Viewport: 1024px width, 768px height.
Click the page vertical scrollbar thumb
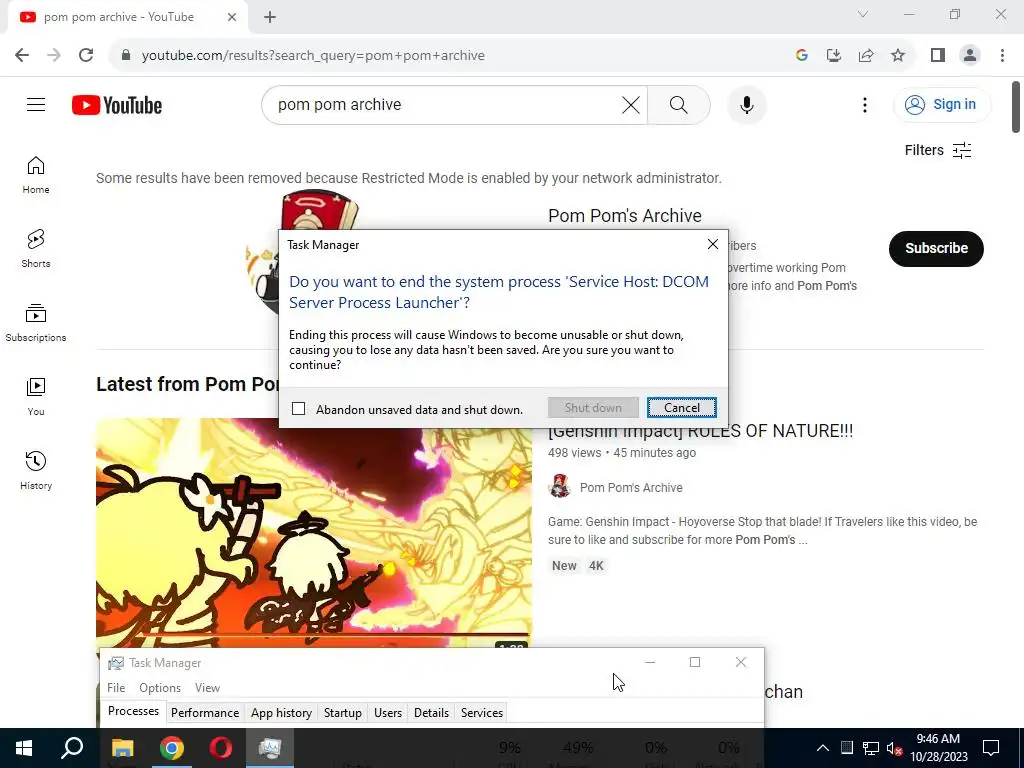[1016, 107]
